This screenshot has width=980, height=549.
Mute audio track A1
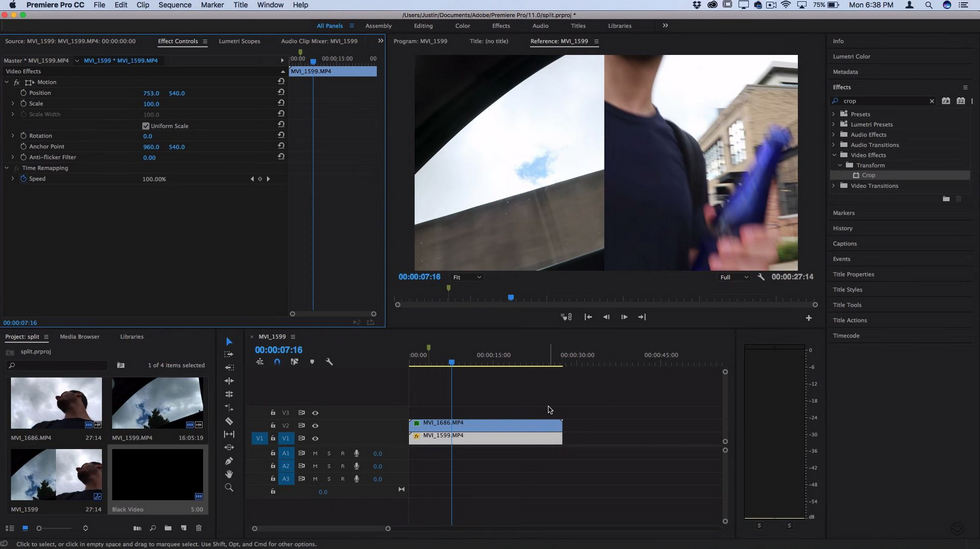click(x=315, y=453)
